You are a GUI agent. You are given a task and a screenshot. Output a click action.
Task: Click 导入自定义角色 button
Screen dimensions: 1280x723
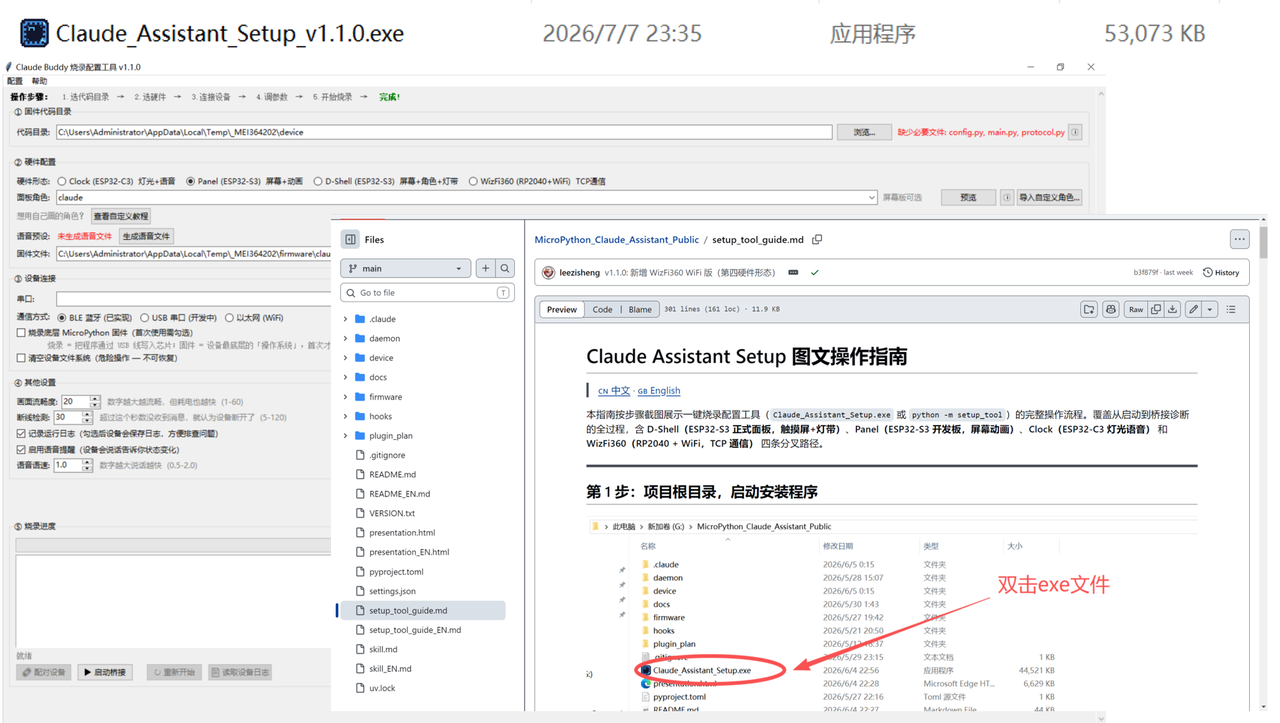click(x=1049, y=198)
